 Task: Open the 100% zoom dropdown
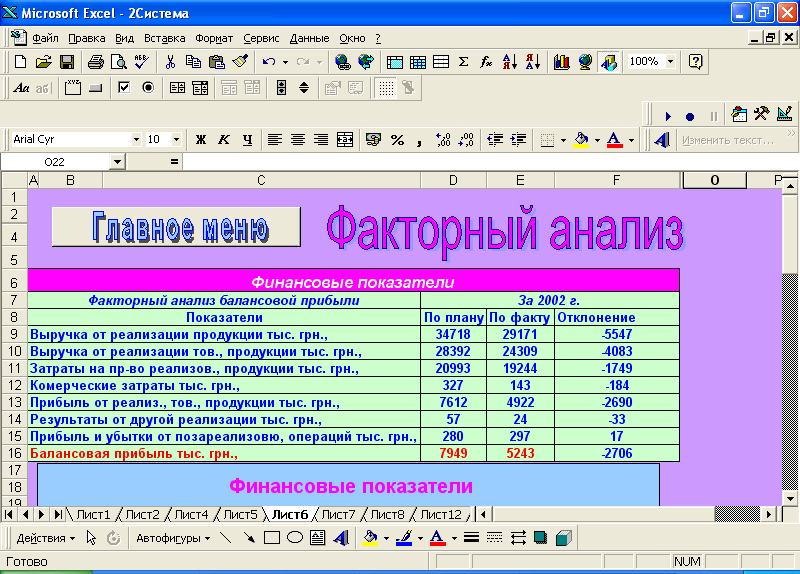coord(670,62)
